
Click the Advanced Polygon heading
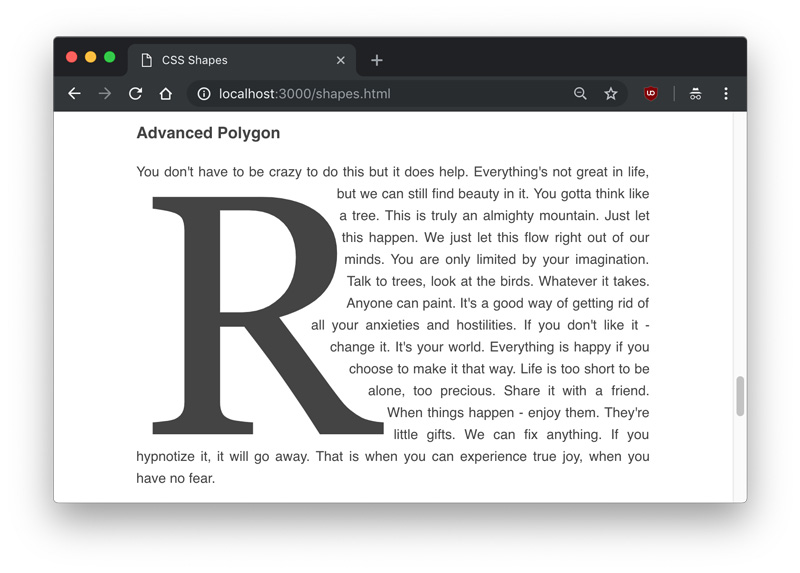click(x=208, y=133)
